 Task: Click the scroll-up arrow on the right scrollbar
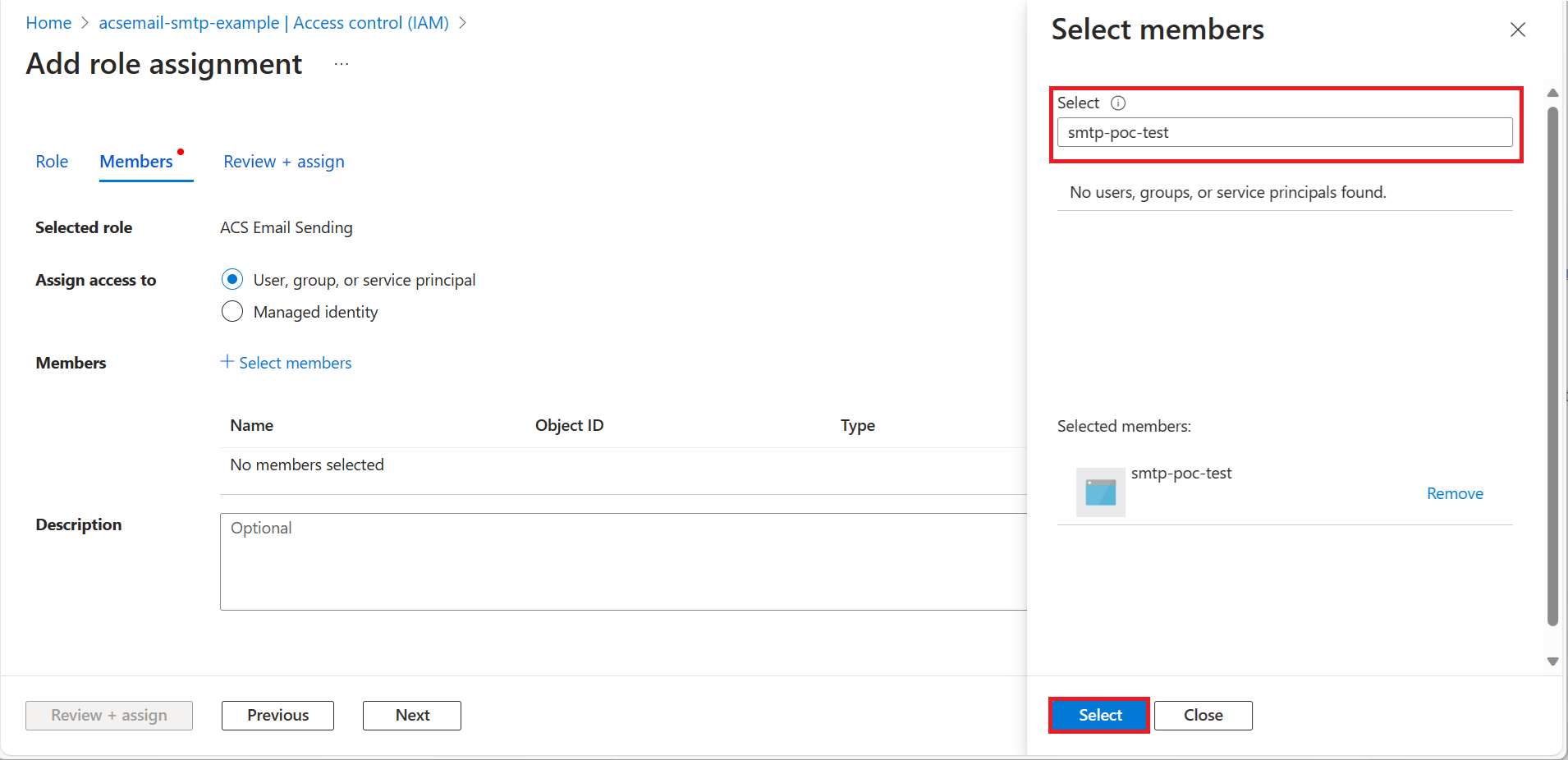coord(1552,93)
